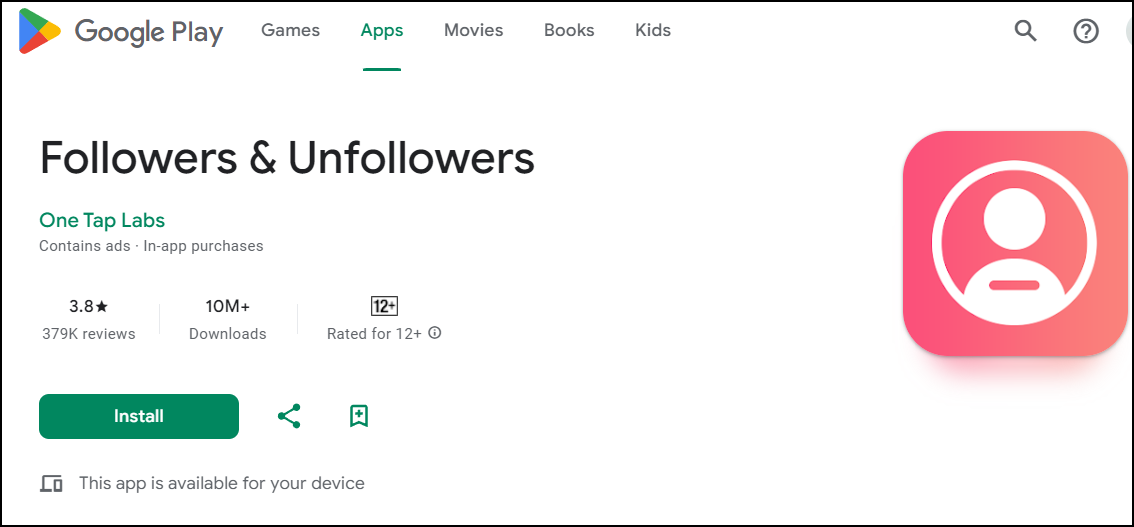Show content rating info circle icon

435,333
